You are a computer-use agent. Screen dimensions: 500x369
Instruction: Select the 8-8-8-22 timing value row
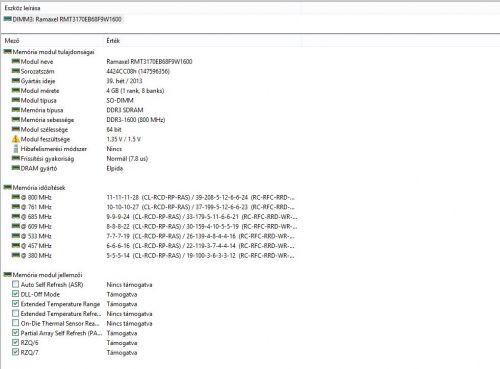click(x=202, y=226)
